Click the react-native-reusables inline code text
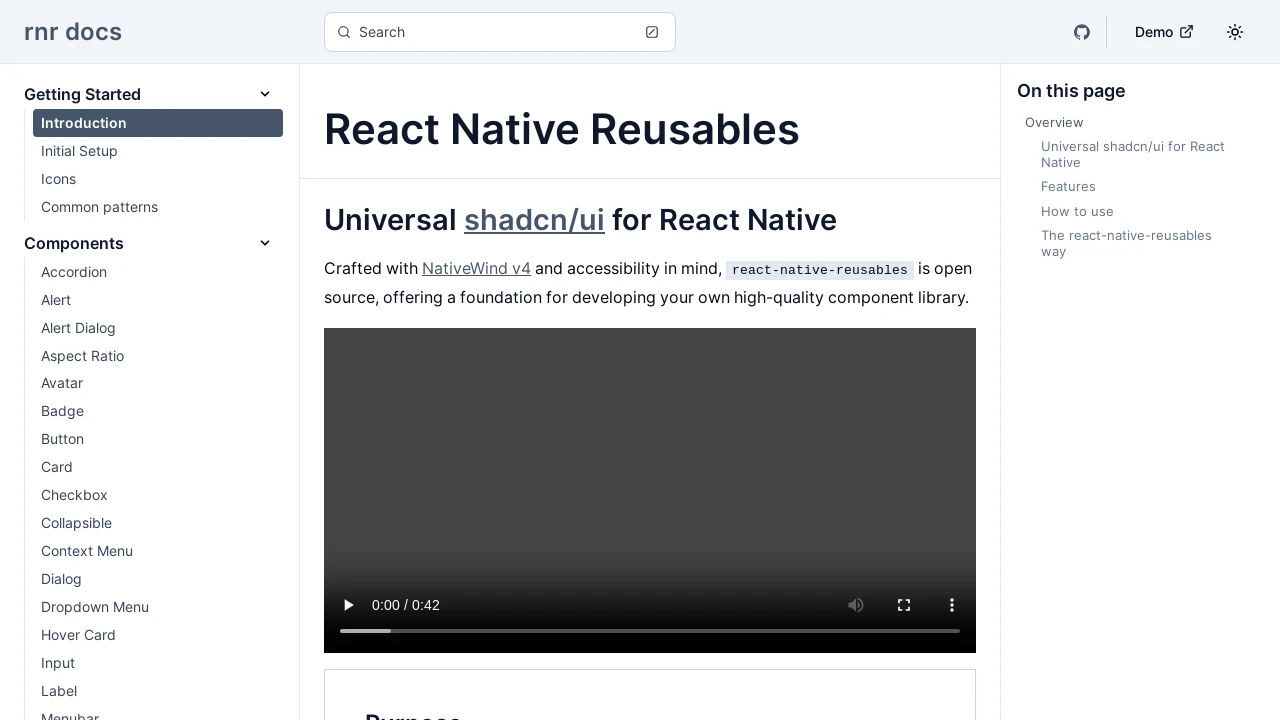 click(x=820, y=270)
